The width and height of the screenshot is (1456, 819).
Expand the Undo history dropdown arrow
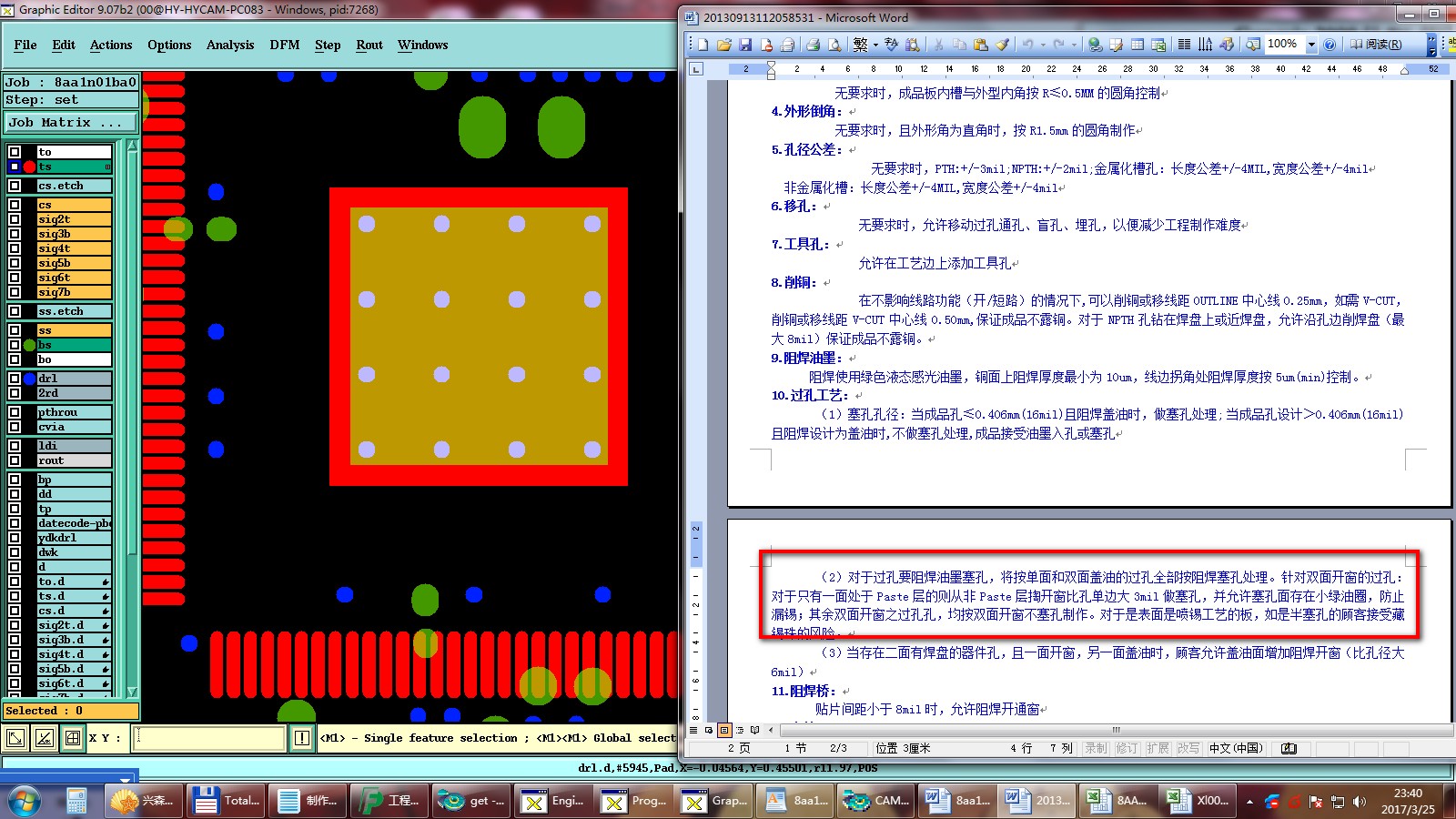coord(1043,44)
